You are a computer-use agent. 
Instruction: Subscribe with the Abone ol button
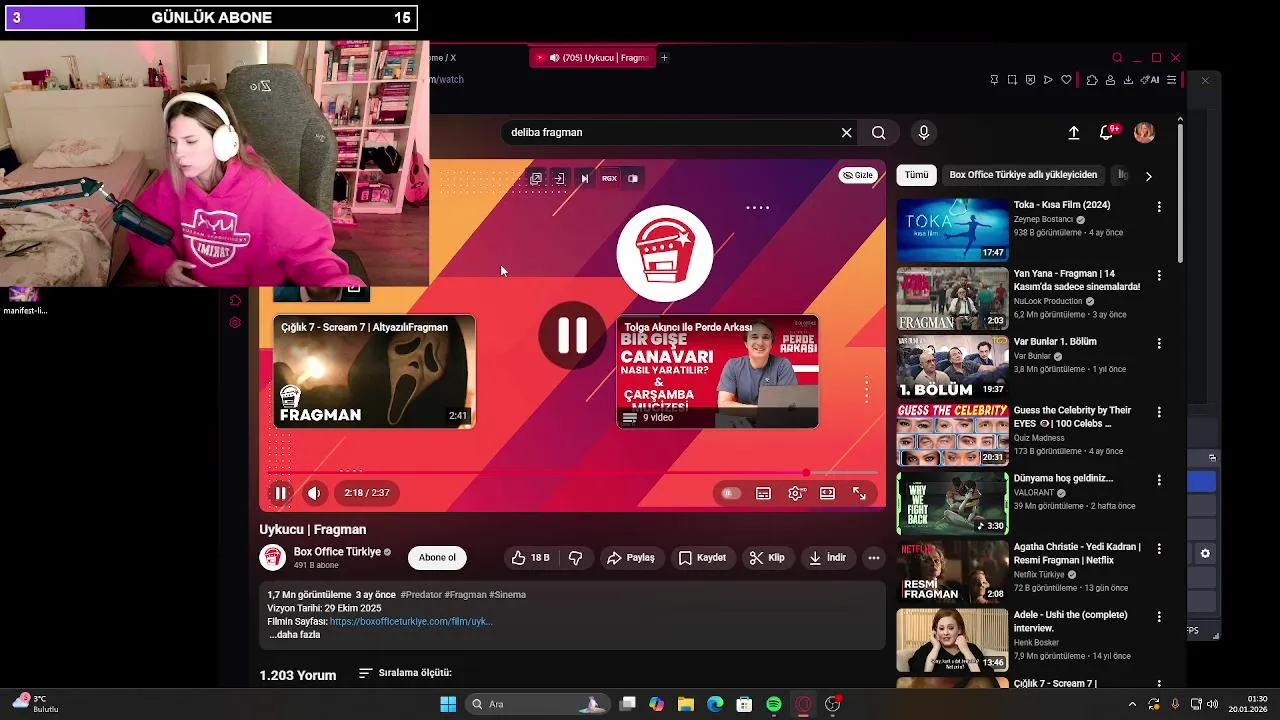coord(437,558)
